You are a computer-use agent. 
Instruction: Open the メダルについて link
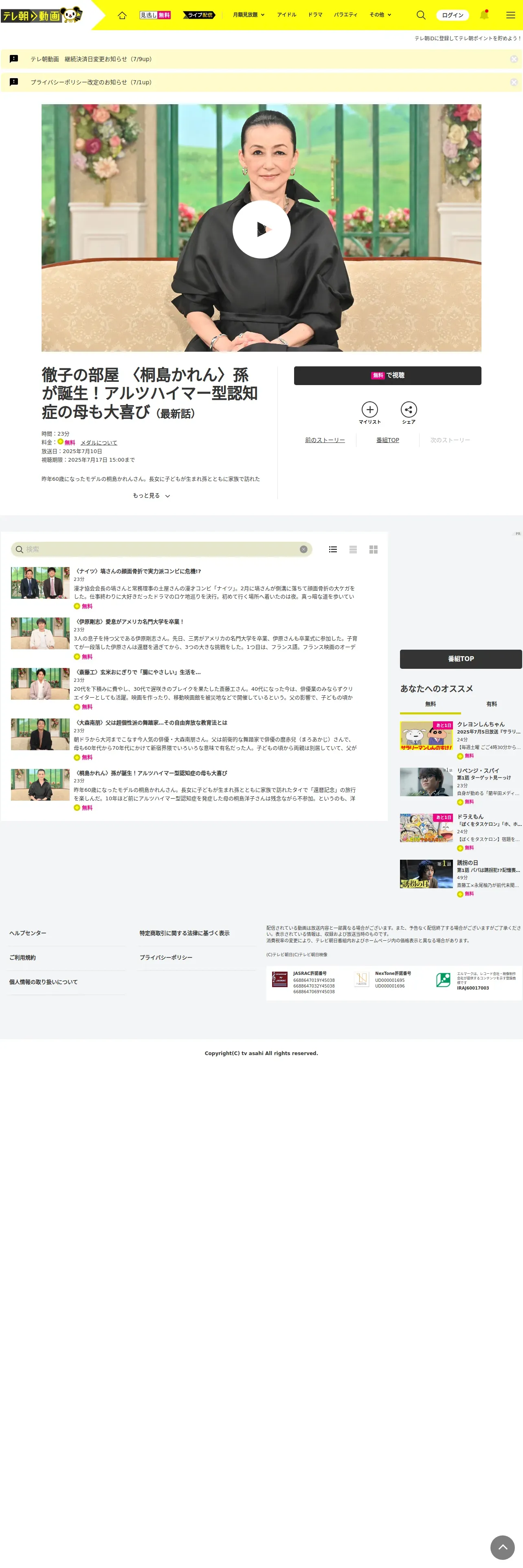point(99,443)
